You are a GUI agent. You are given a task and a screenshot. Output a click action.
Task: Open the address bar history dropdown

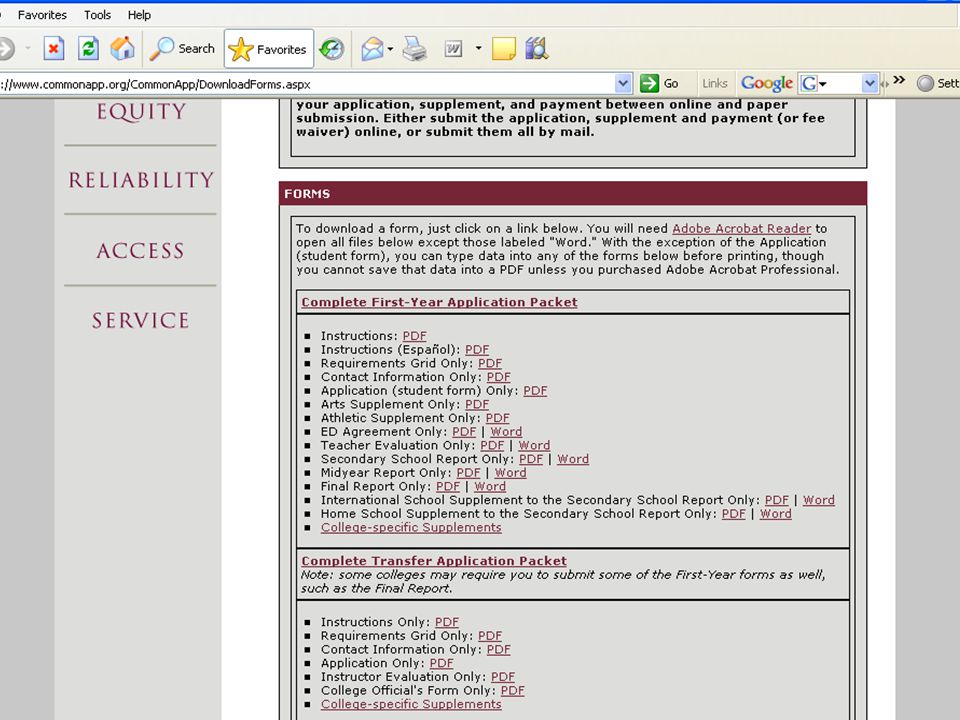pos(623,83)
